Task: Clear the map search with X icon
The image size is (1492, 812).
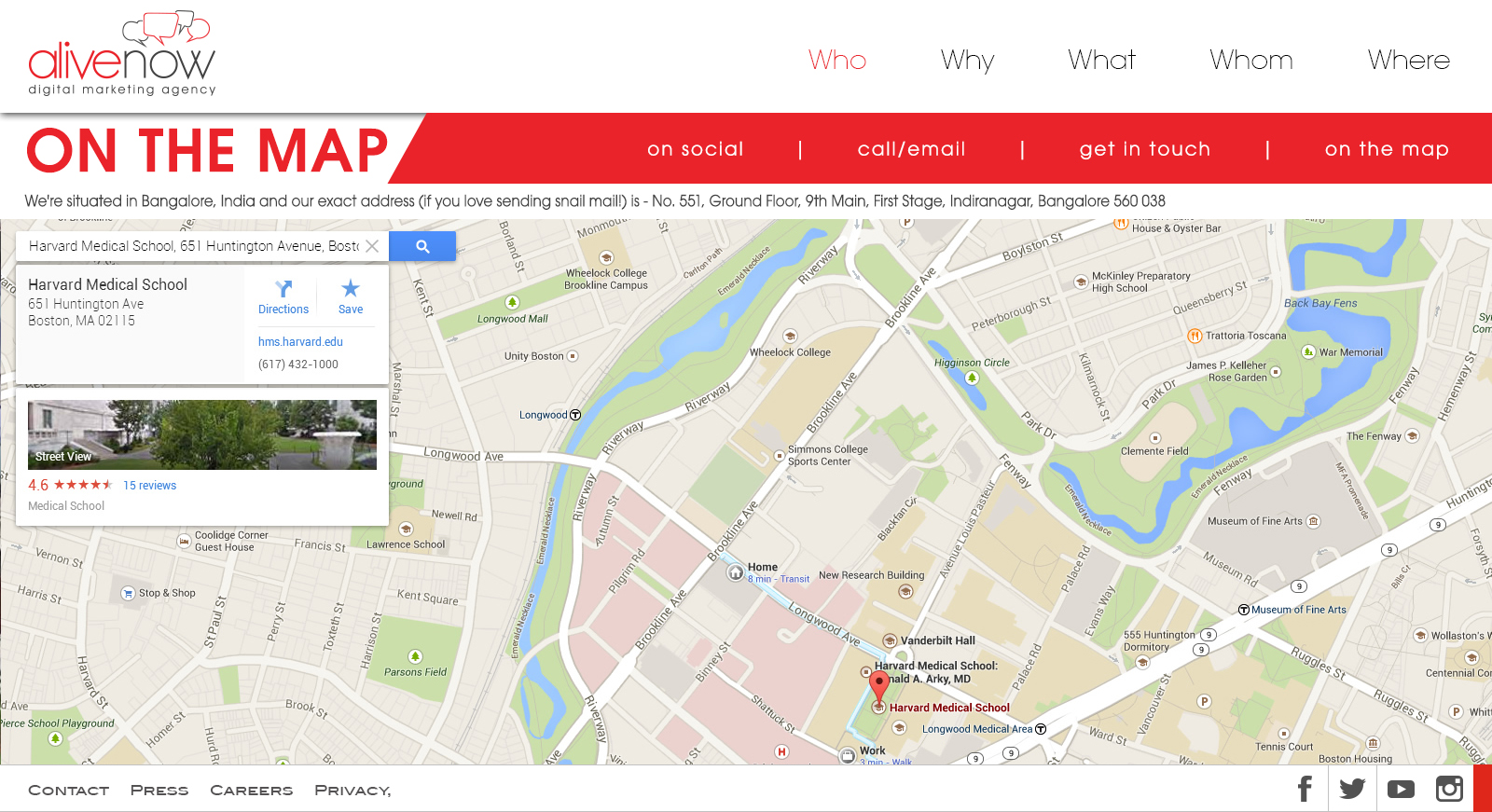Action: click(x=372, y=246)
